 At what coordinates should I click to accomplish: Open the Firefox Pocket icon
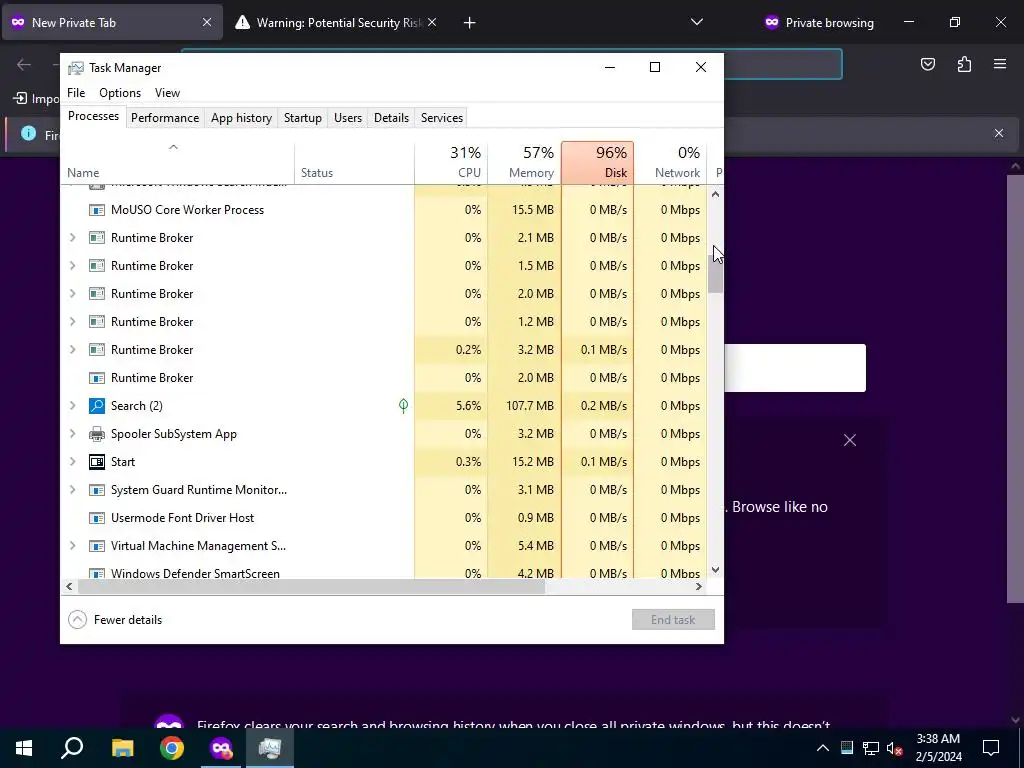pyautogui.click(x=927, y=64)
